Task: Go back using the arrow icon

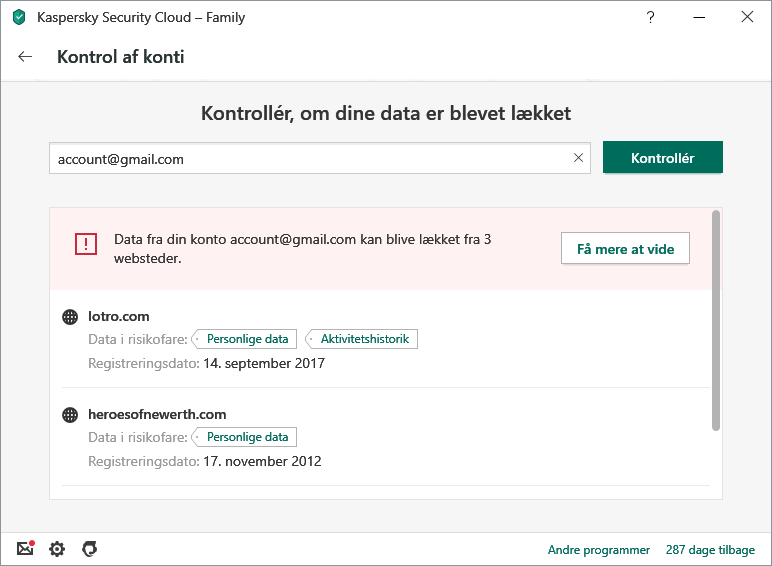Action: 26,57
